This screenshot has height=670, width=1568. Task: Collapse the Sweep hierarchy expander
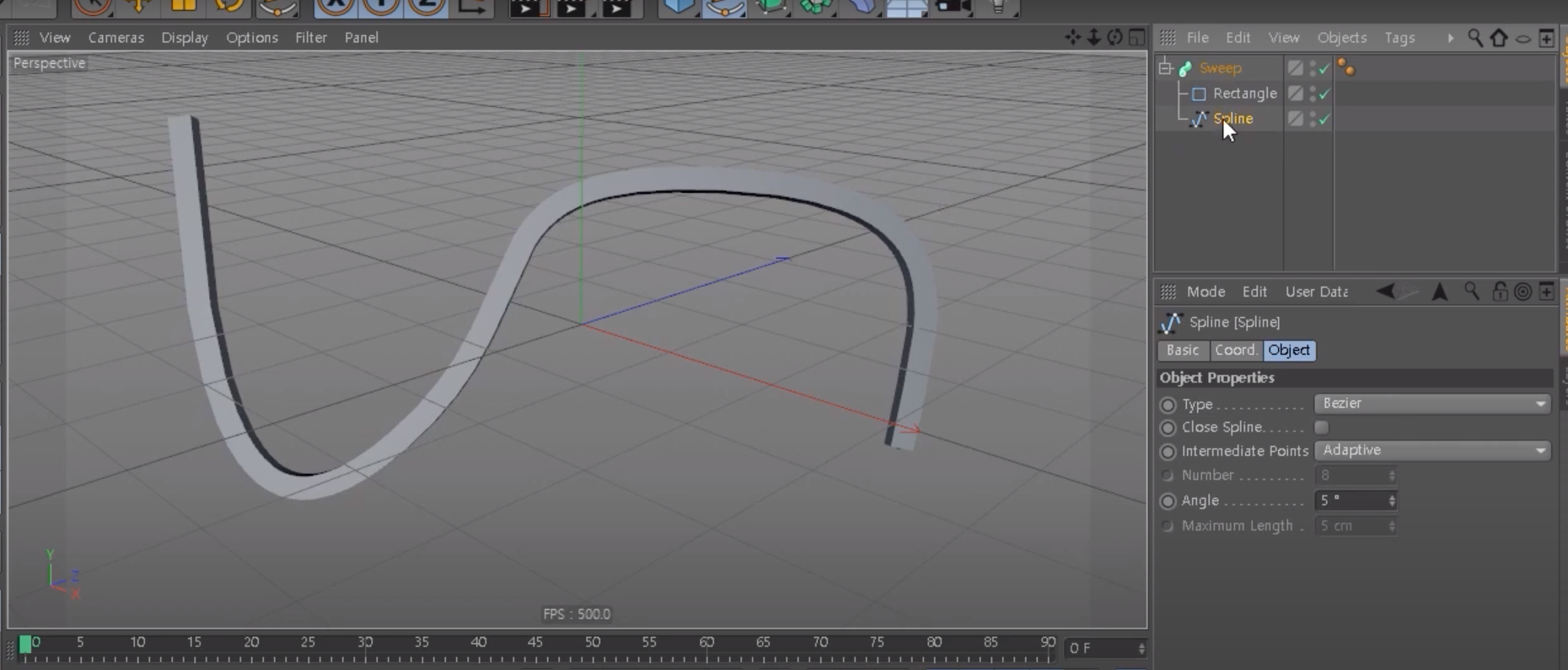tap(1165, 67)
